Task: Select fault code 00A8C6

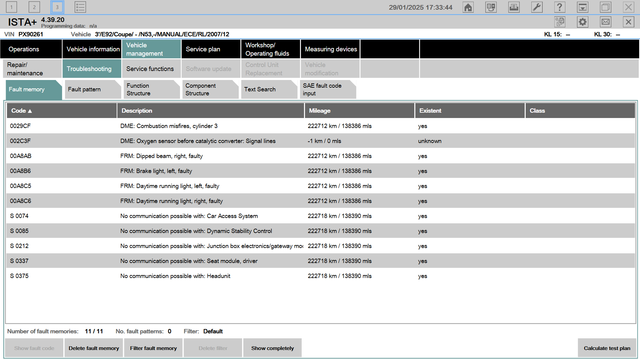Action: tap(20, 201)
